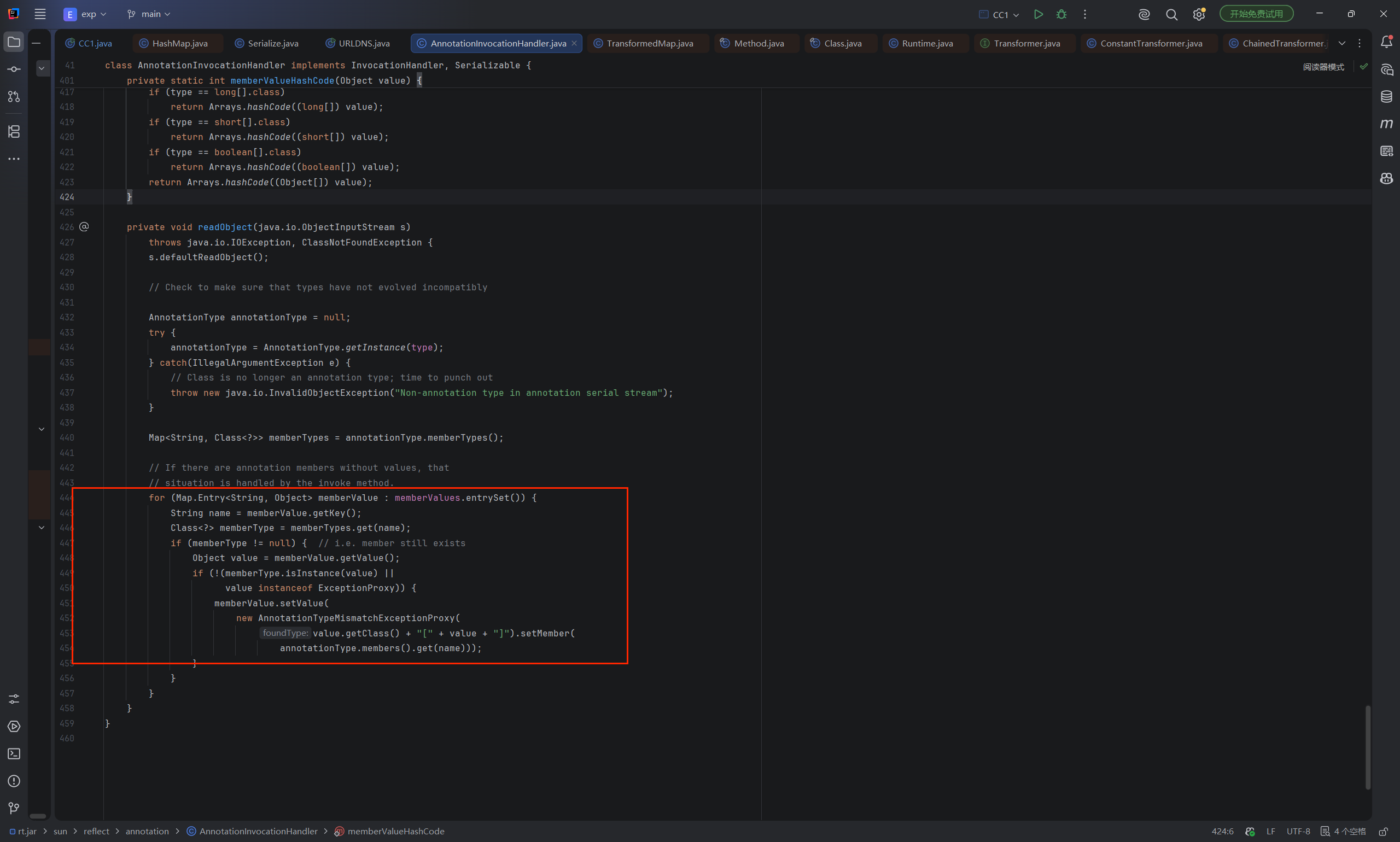Toggle reader mode 阅读器模式
Image resolution: width=1400 pixels, height=842 pixels.
1323,67
